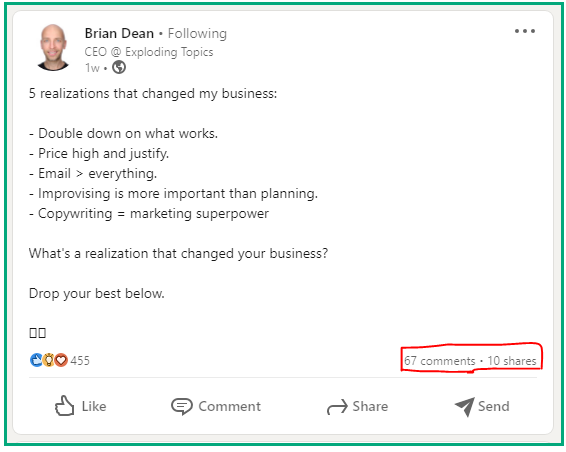Viewport: 566px width, 452px height.
Task: Click CEO @ Exploding Topics headline
Action: 149,52
